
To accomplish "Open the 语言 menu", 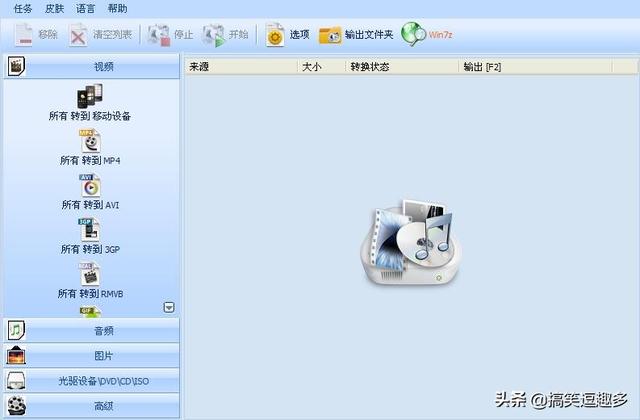I will point(85,9).
